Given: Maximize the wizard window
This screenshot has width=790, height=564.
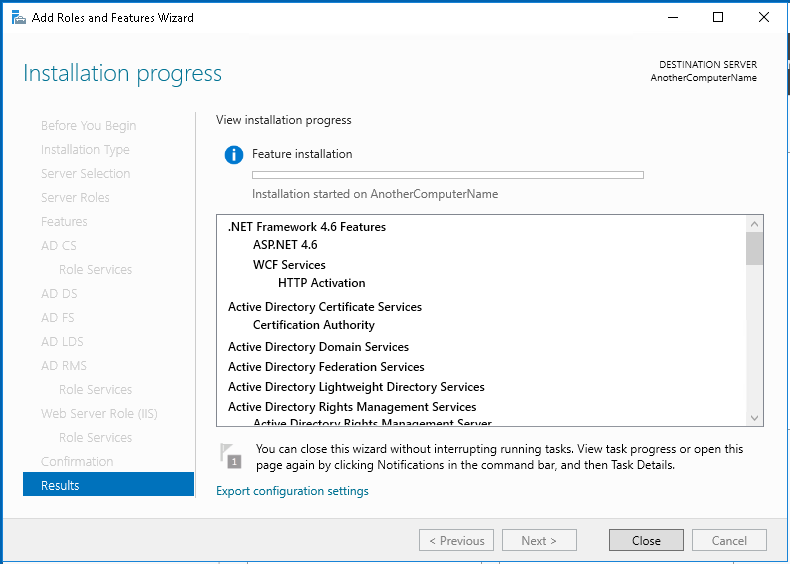Looking at the screenshot, I should (718, 17).
